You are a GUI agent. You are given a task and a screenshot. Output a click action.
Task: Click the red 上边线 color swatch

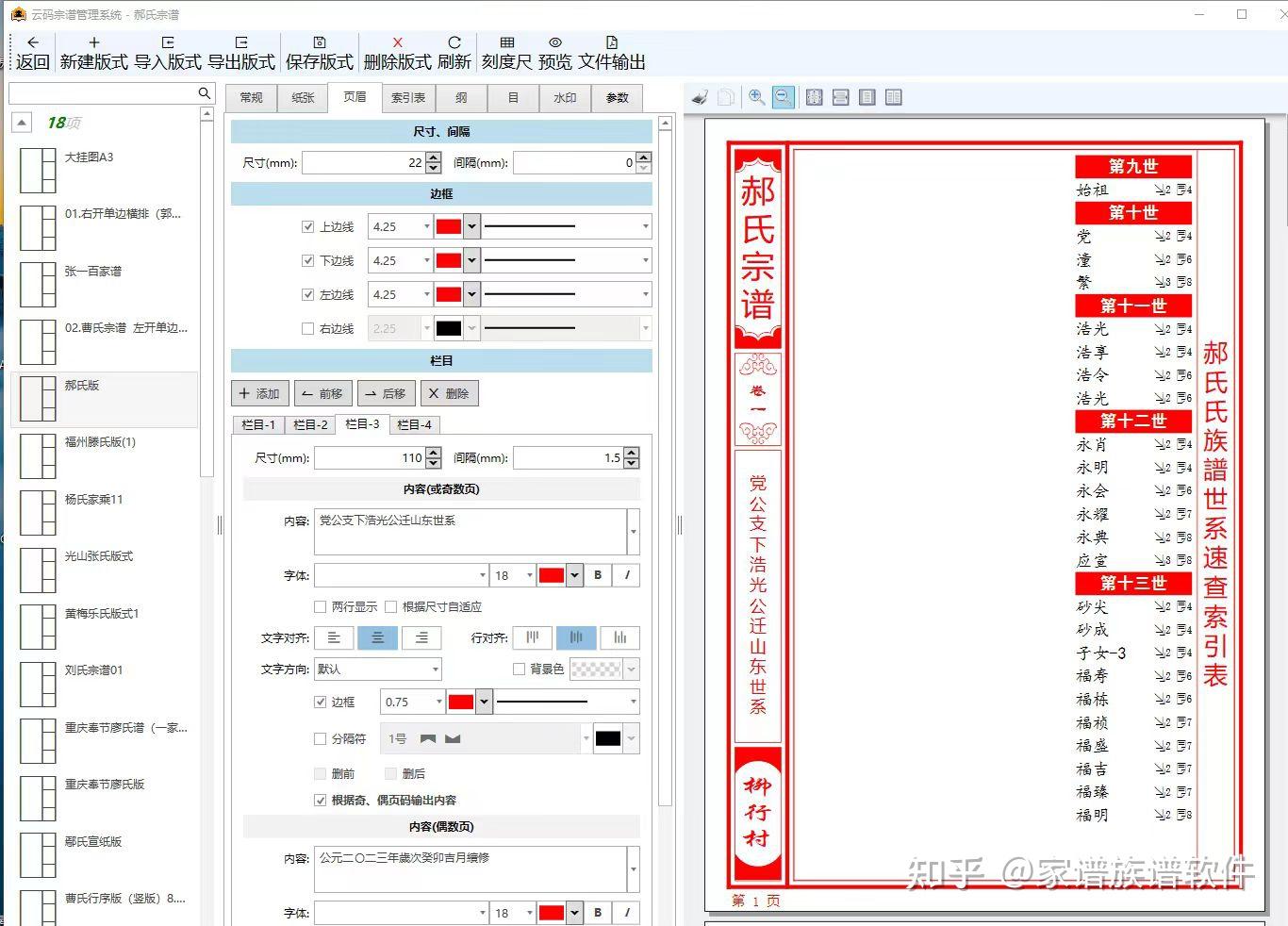(x=449, y=226)
